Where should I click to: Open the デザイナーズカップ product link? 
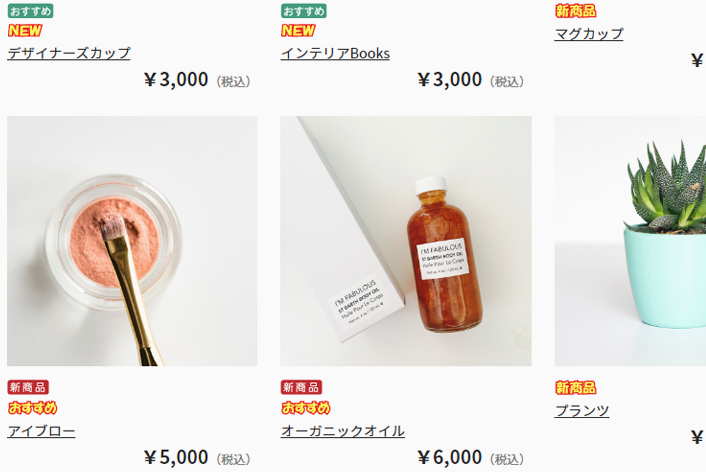click(x=69, y=53)
